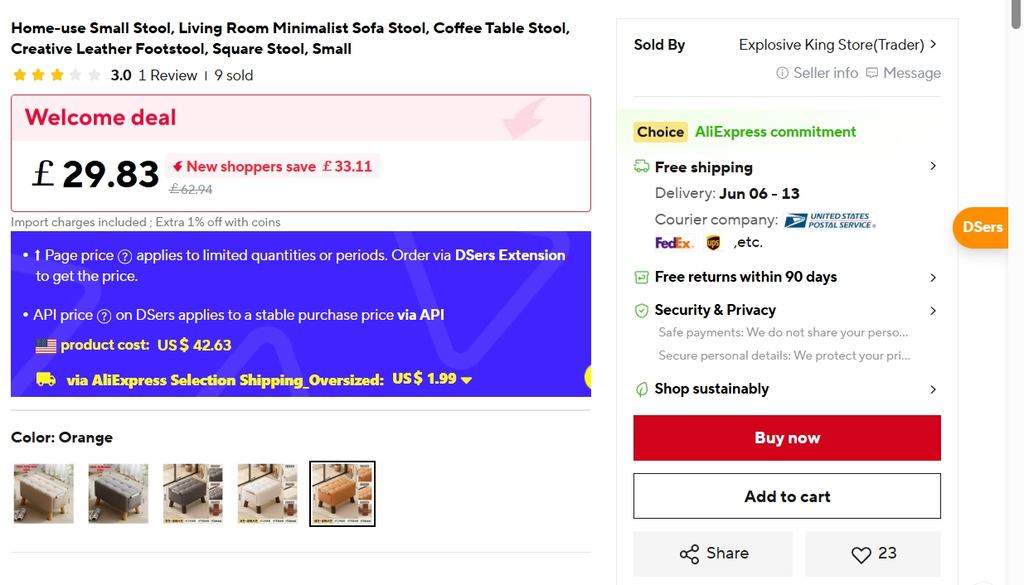
Task: Click the API price help question mark
Action: [x=104, y=316]
